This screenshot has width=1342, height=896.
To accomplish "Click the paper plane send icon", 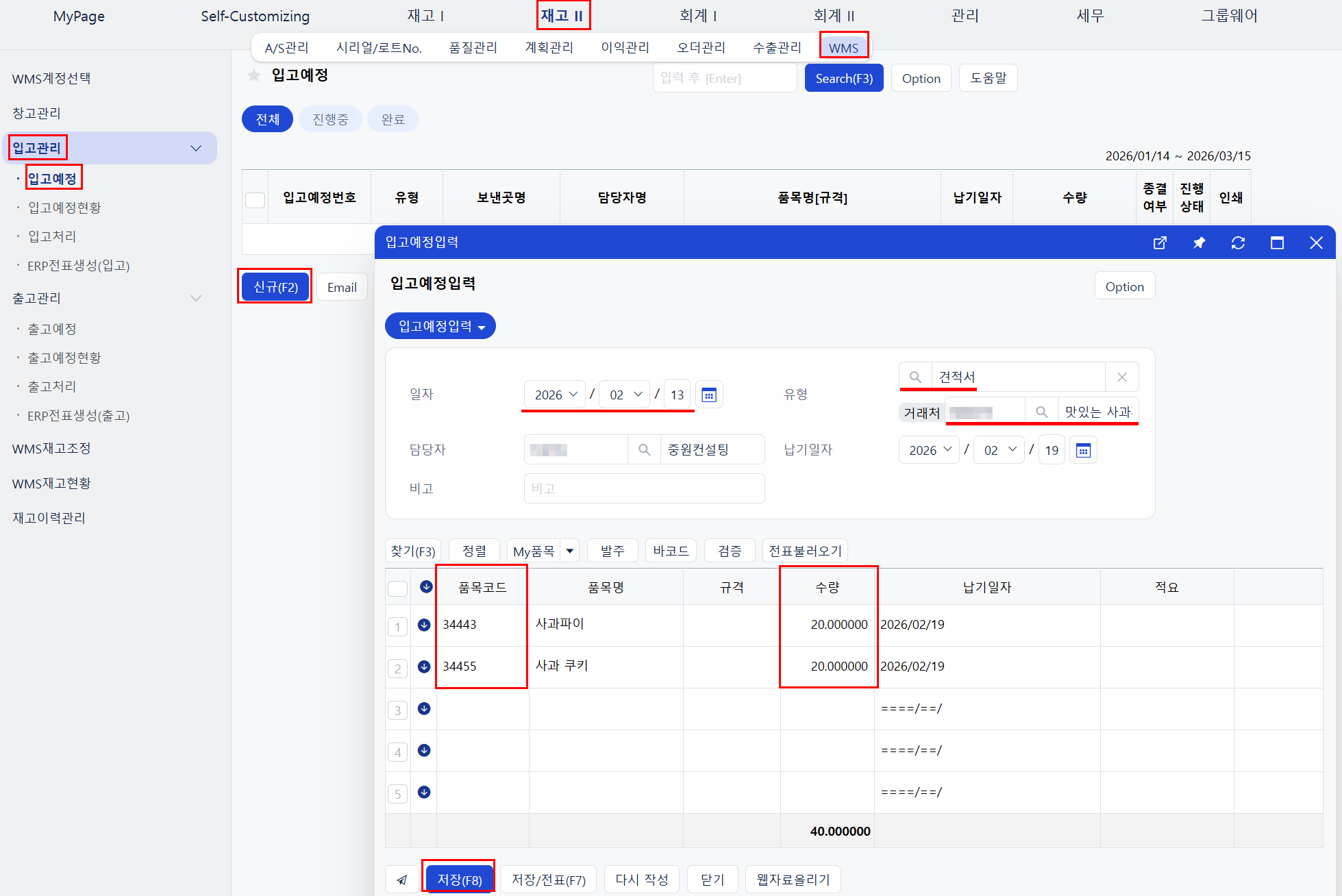I will pos(402,880).
